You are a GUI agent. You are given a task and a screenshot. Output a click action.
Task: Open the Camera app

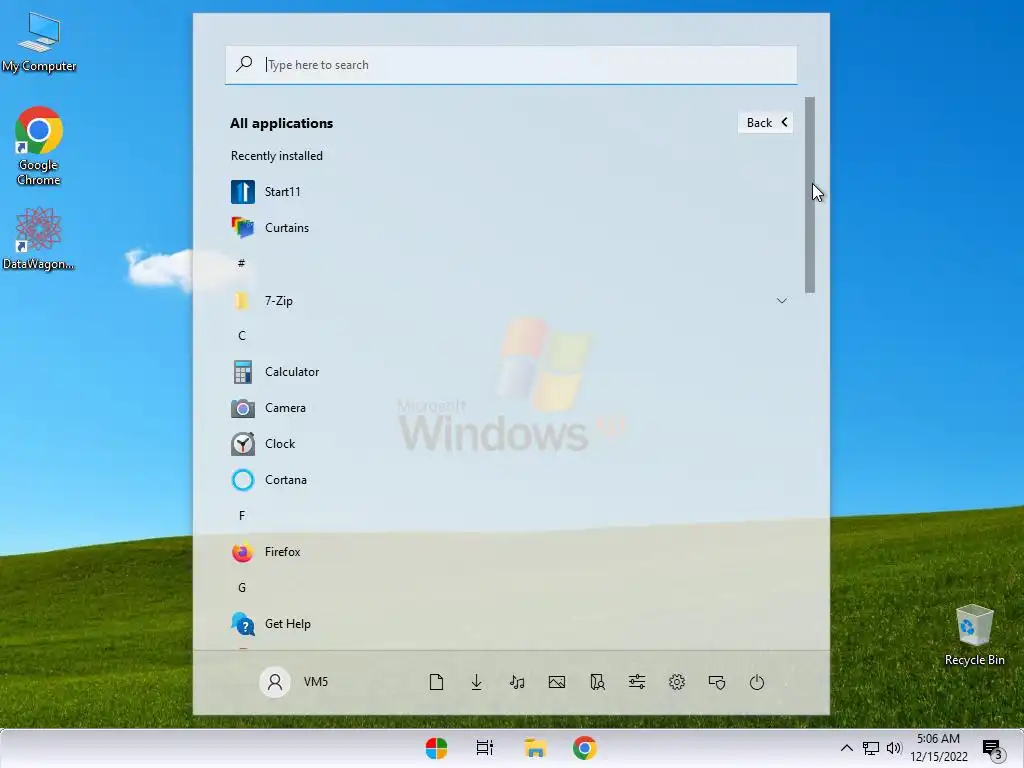click(509, 408)
